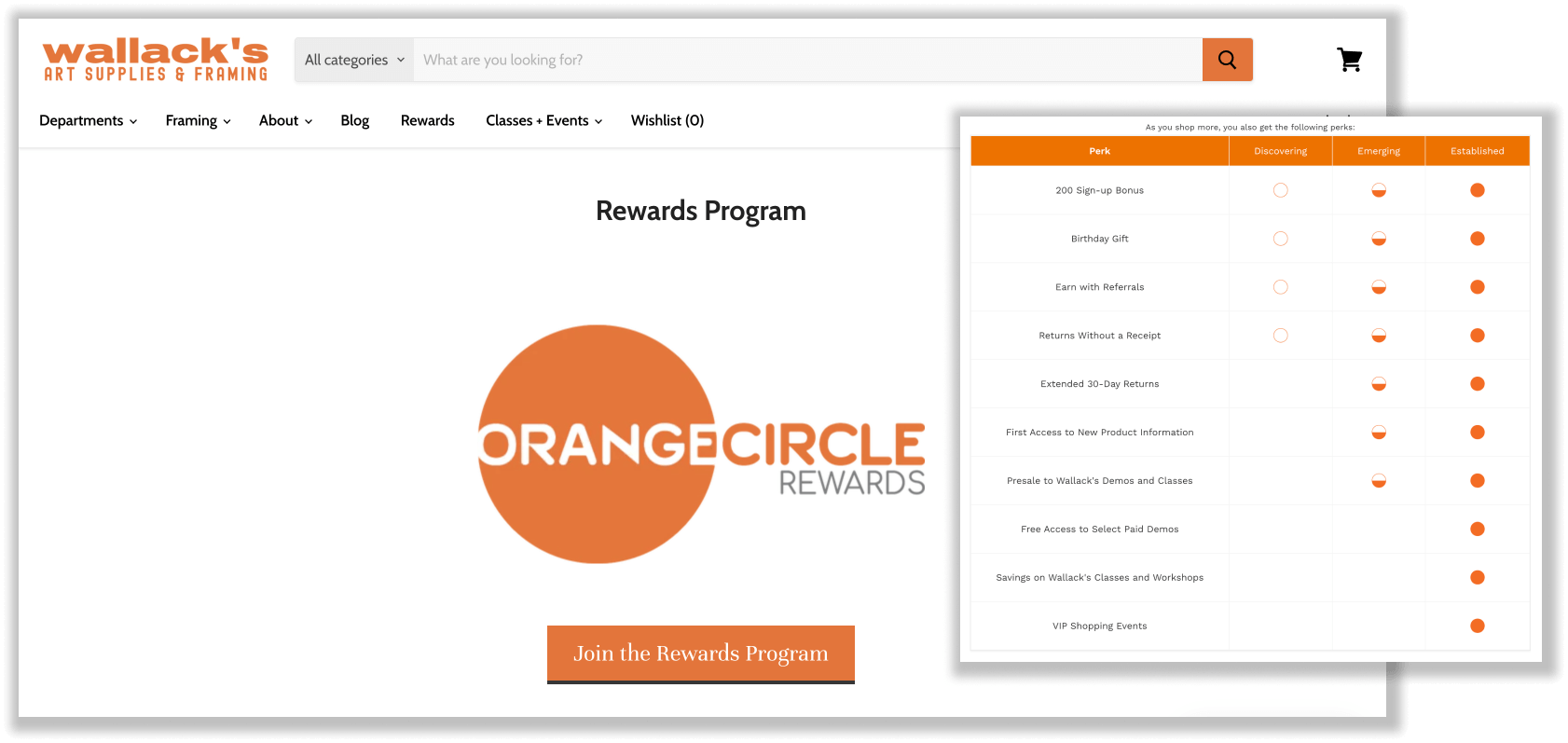Click the Orange Circle Rewards logo
This screenshot has width=1568, height=743.
(701, 444)
